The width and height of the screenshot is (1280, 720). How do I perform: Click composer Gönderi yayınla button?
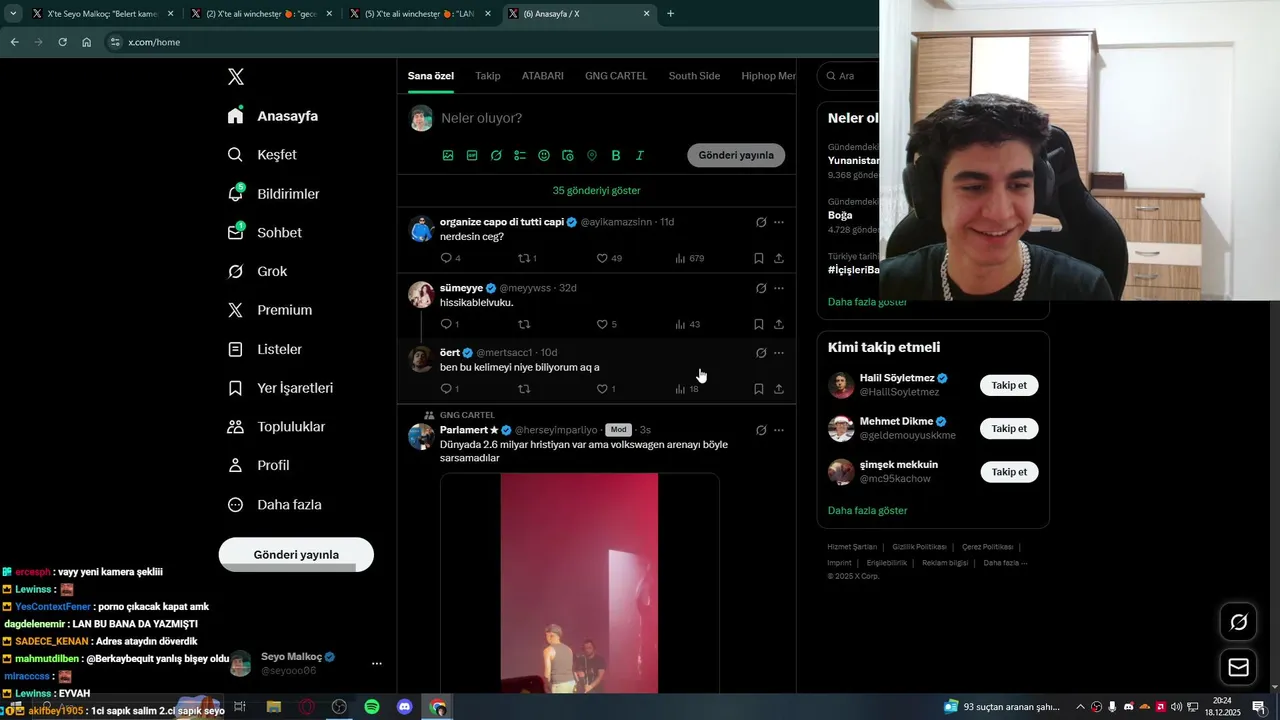coord(736,155)
